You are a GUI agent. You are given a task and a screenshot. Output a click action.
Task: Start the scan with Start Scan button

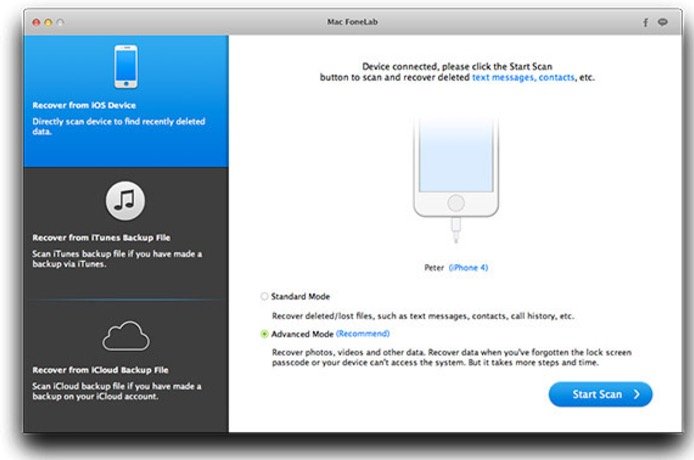[x=601, y=394]
